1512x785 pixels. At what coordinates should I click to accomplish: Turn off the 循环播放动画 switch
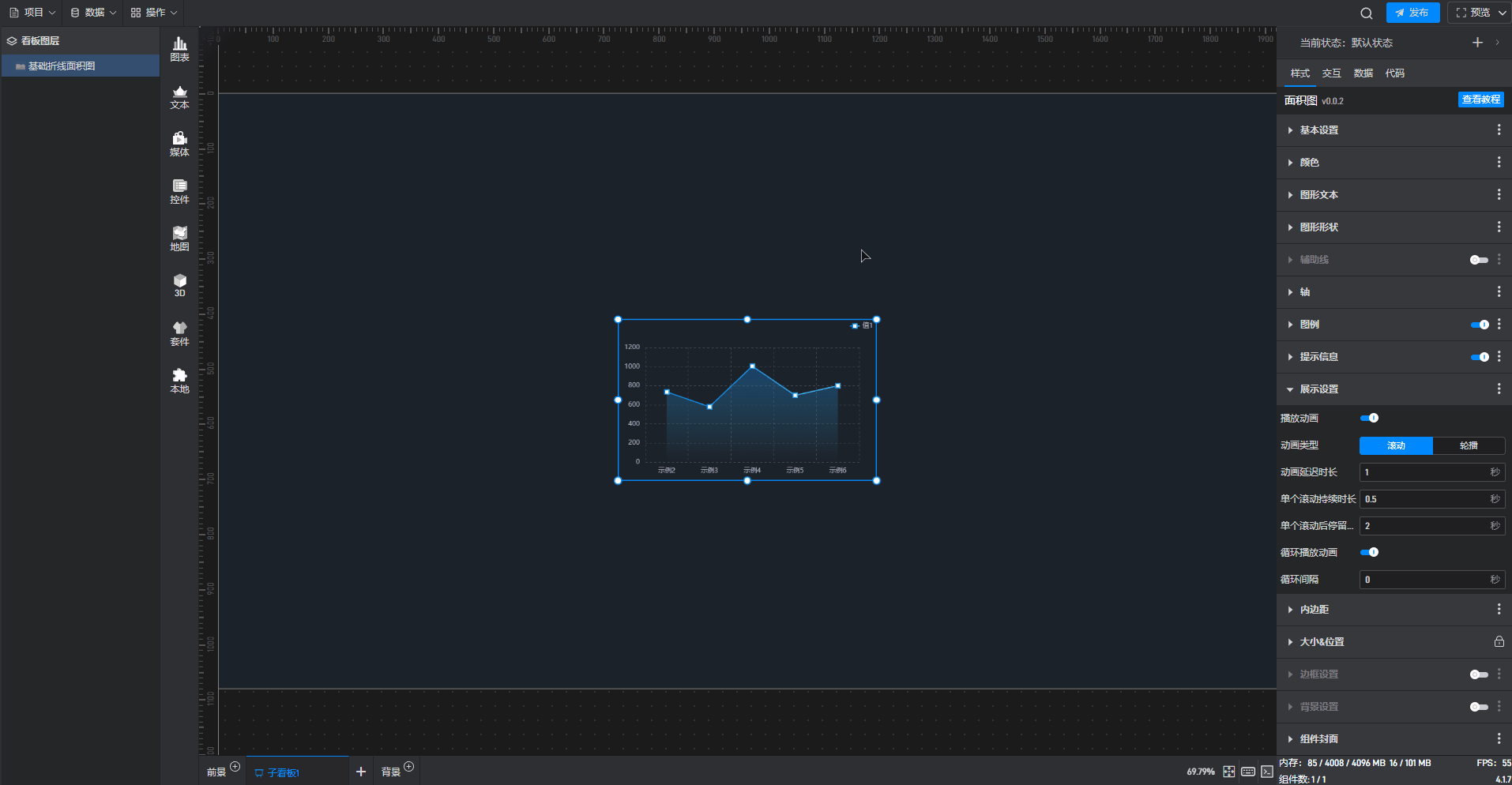1369,552
